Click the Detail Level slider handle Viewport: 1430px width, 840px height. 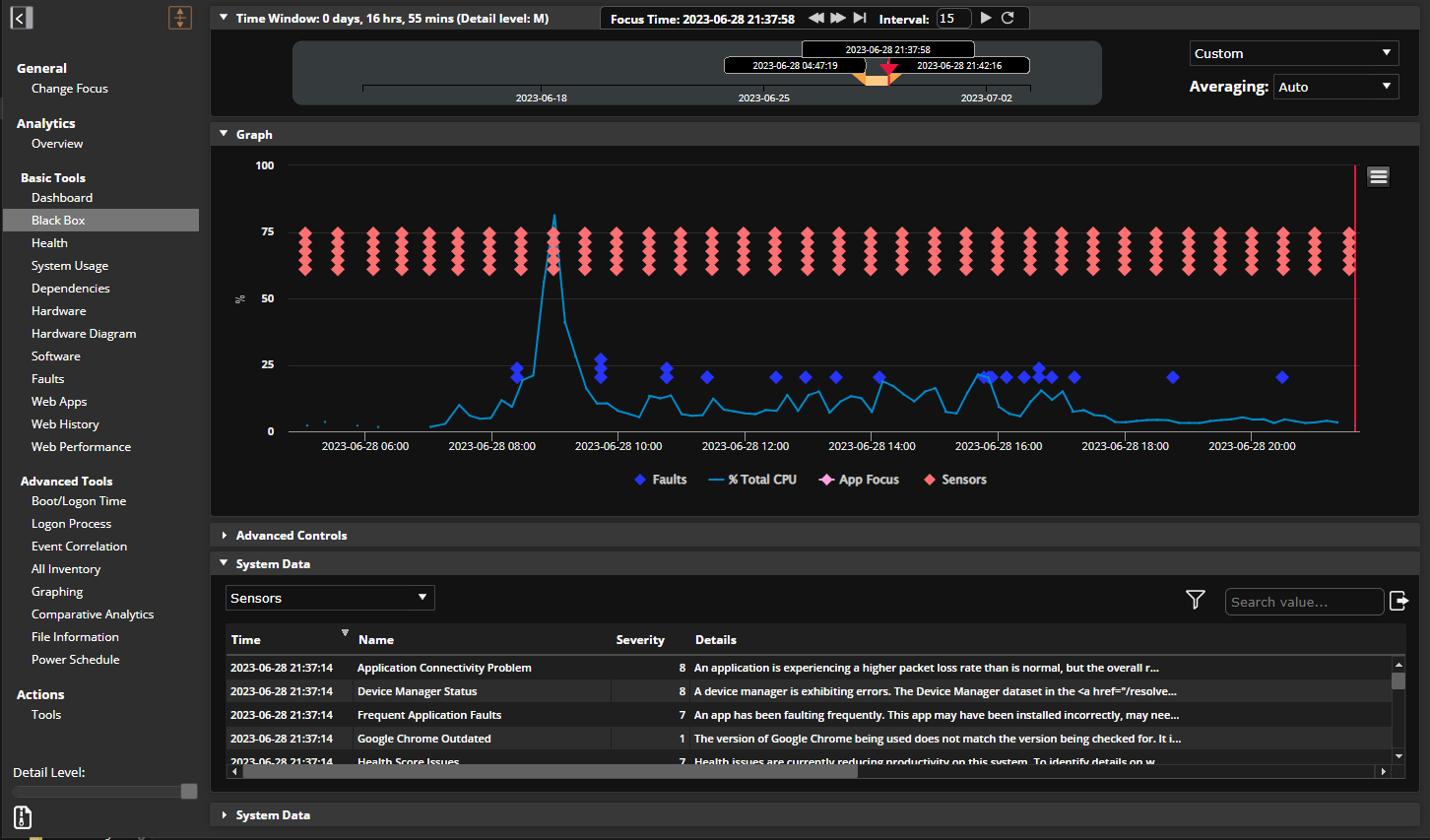click(189, 792)
